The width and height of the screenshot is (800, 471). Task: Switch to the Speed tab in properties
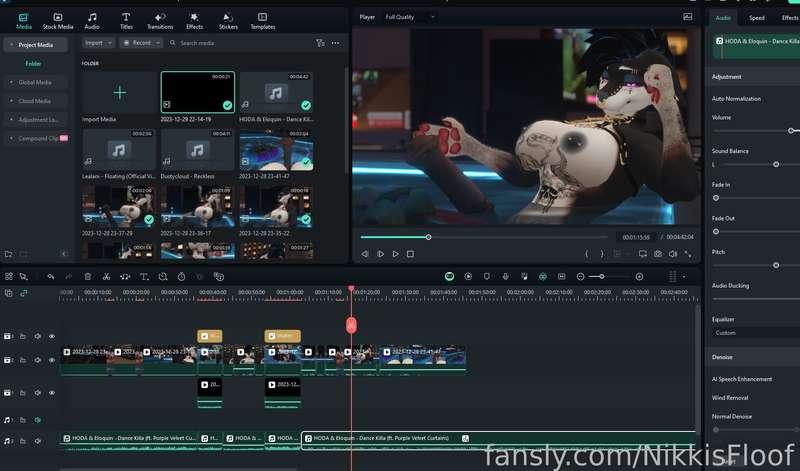757,18
